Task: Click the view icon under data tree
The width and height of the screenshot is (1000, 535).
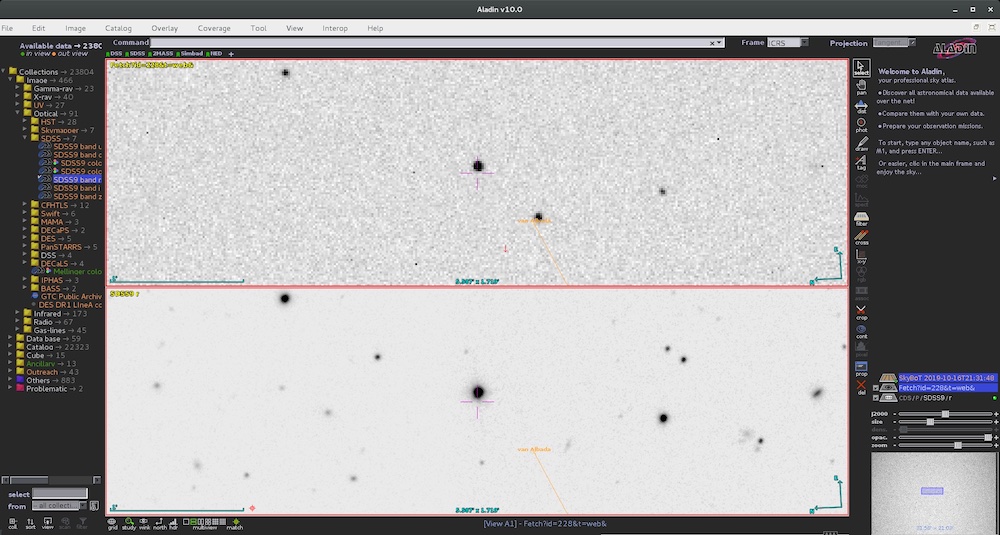Action: (x=47, y=524)
